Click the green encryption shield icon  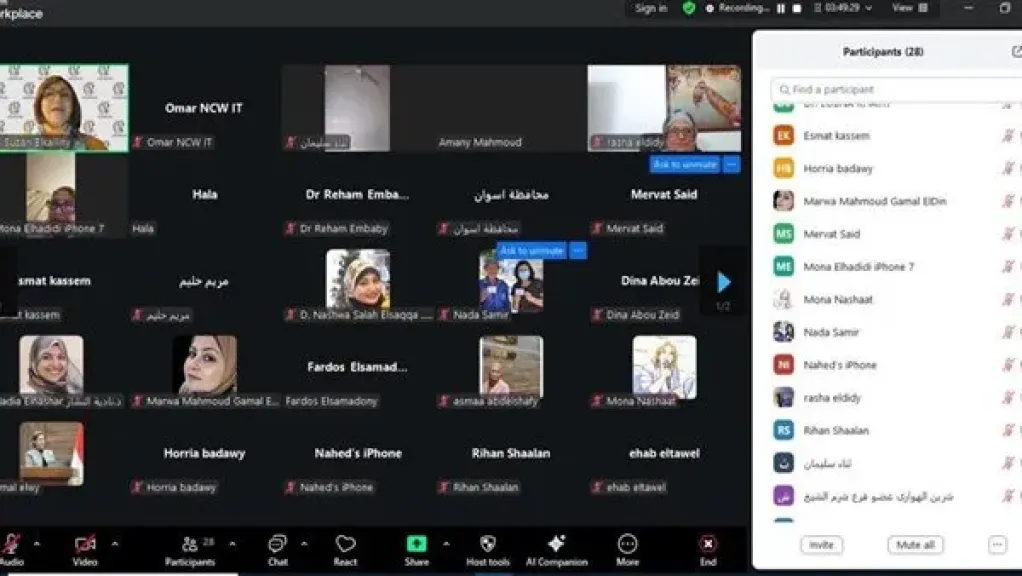(x=689, y=8)
